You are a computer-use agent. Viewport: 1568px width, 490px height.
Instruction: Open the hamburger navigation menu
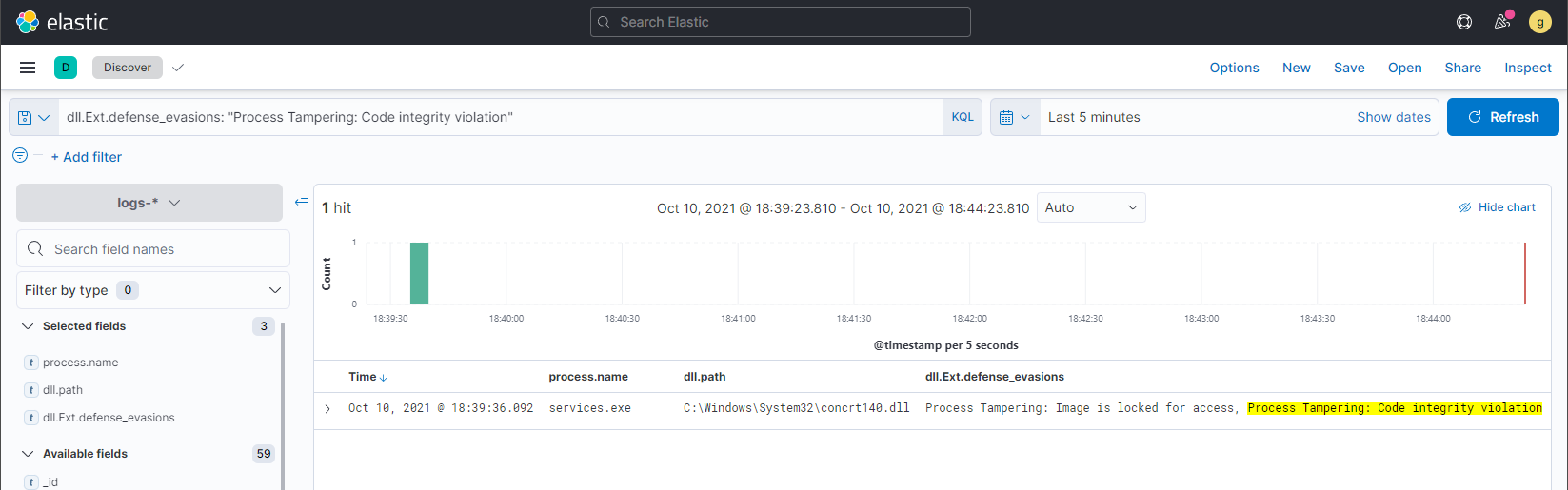click(28, 68)
